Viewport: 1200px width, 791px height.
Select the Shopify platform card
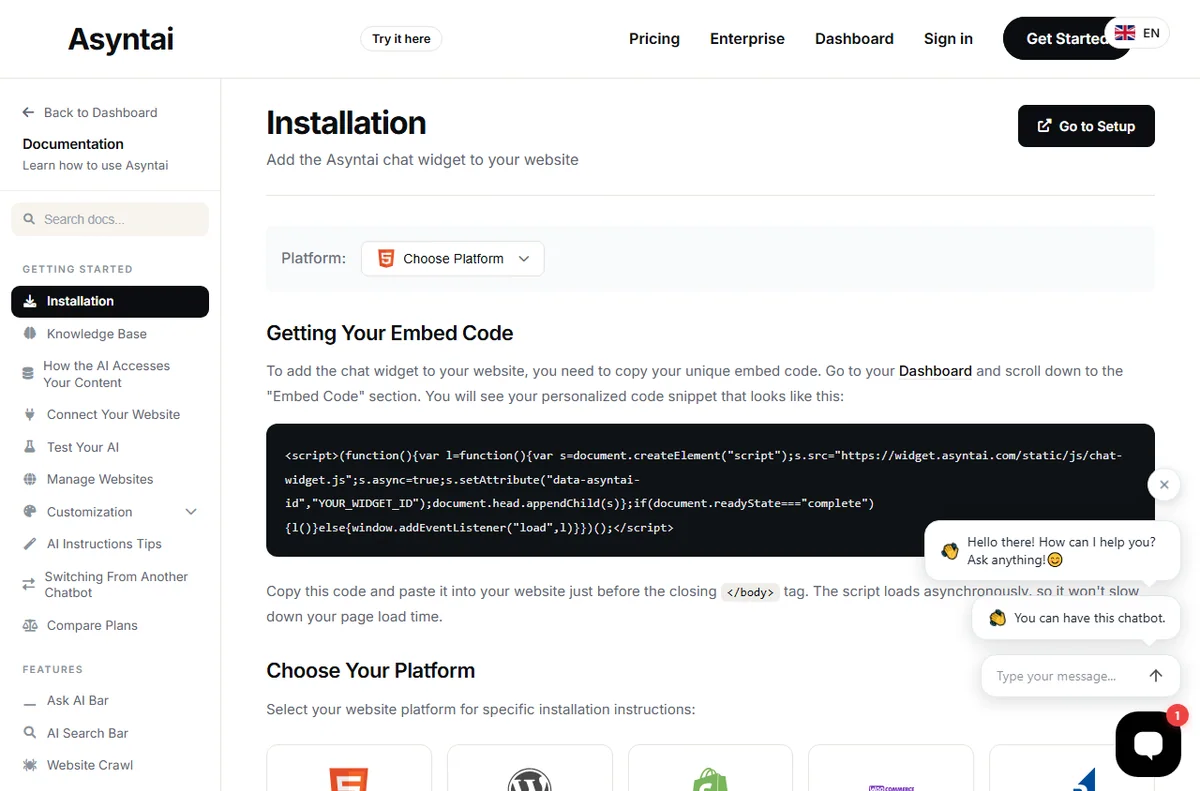(710, 768)
